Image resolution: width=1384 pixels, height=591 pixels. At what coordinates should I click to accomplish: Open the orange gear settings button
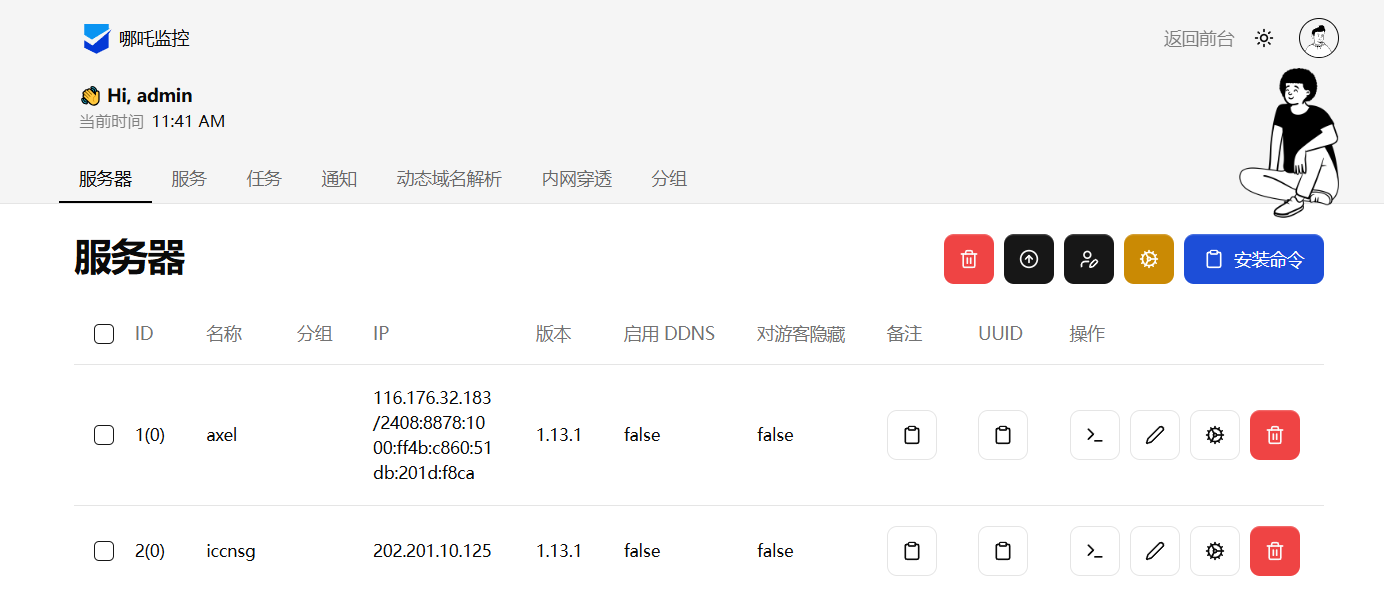[x=1148, y=259]
